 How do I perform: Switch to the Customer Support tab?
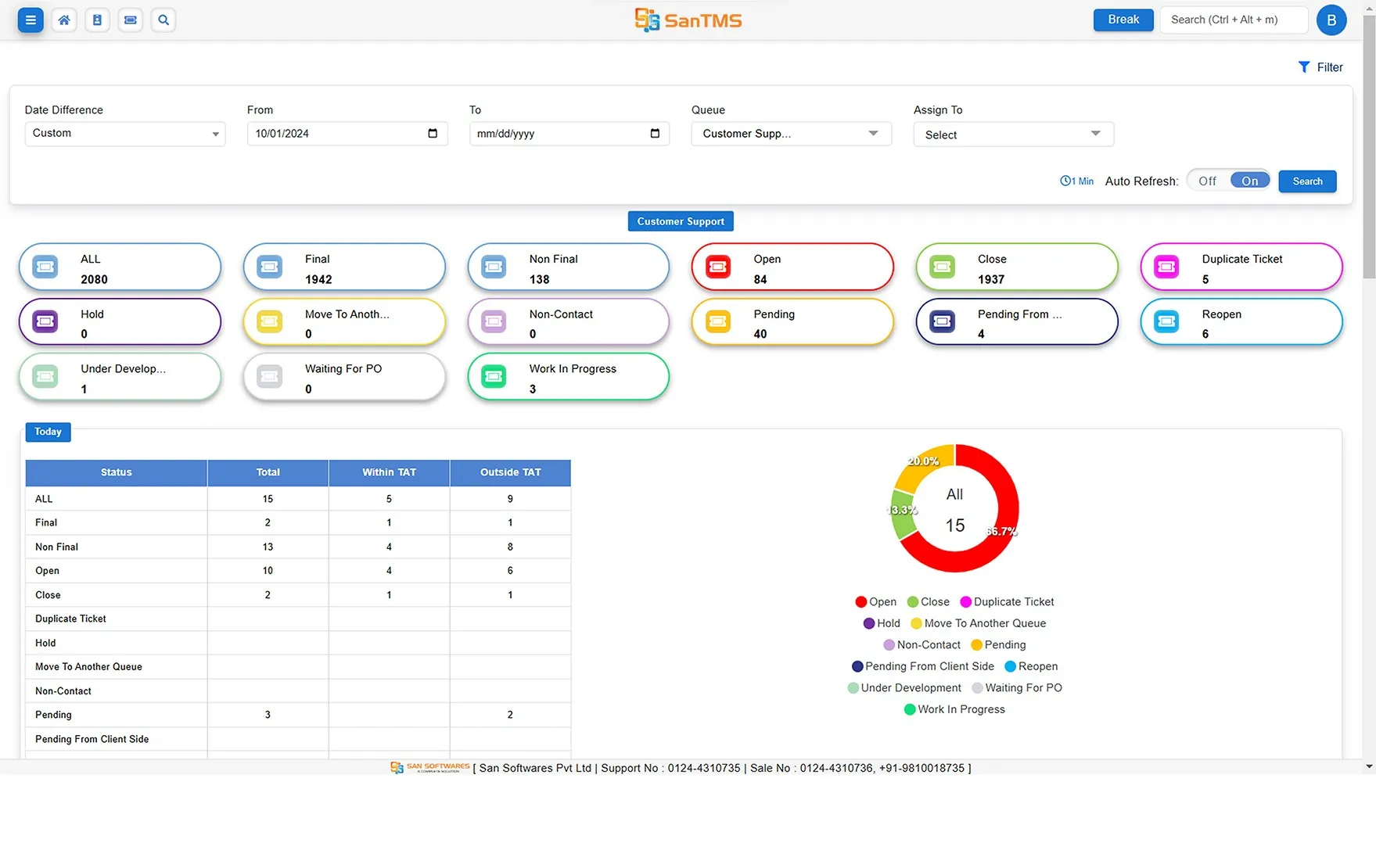680,221
